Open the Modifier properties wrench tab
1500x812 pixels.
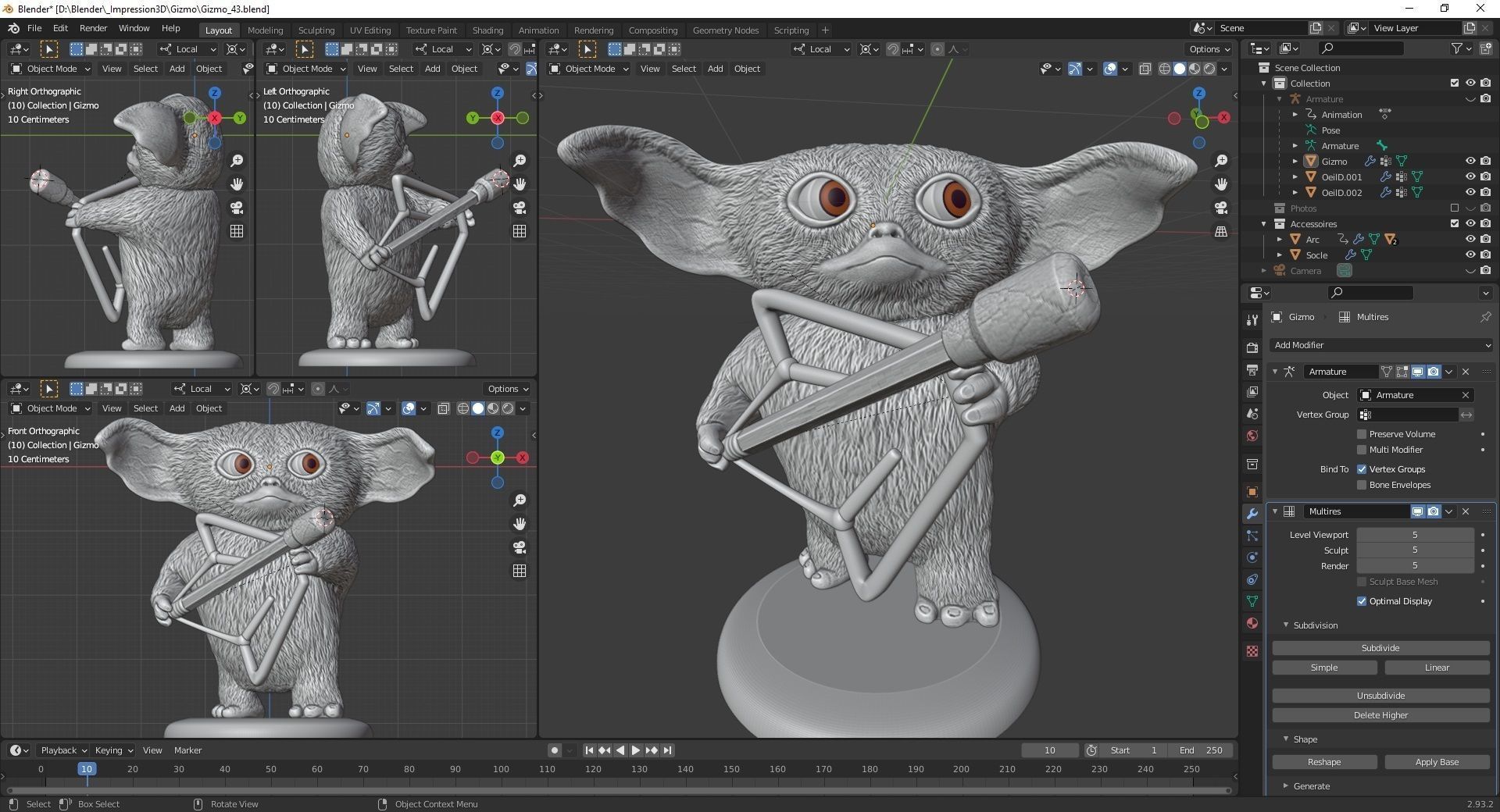pos(1252,514)
